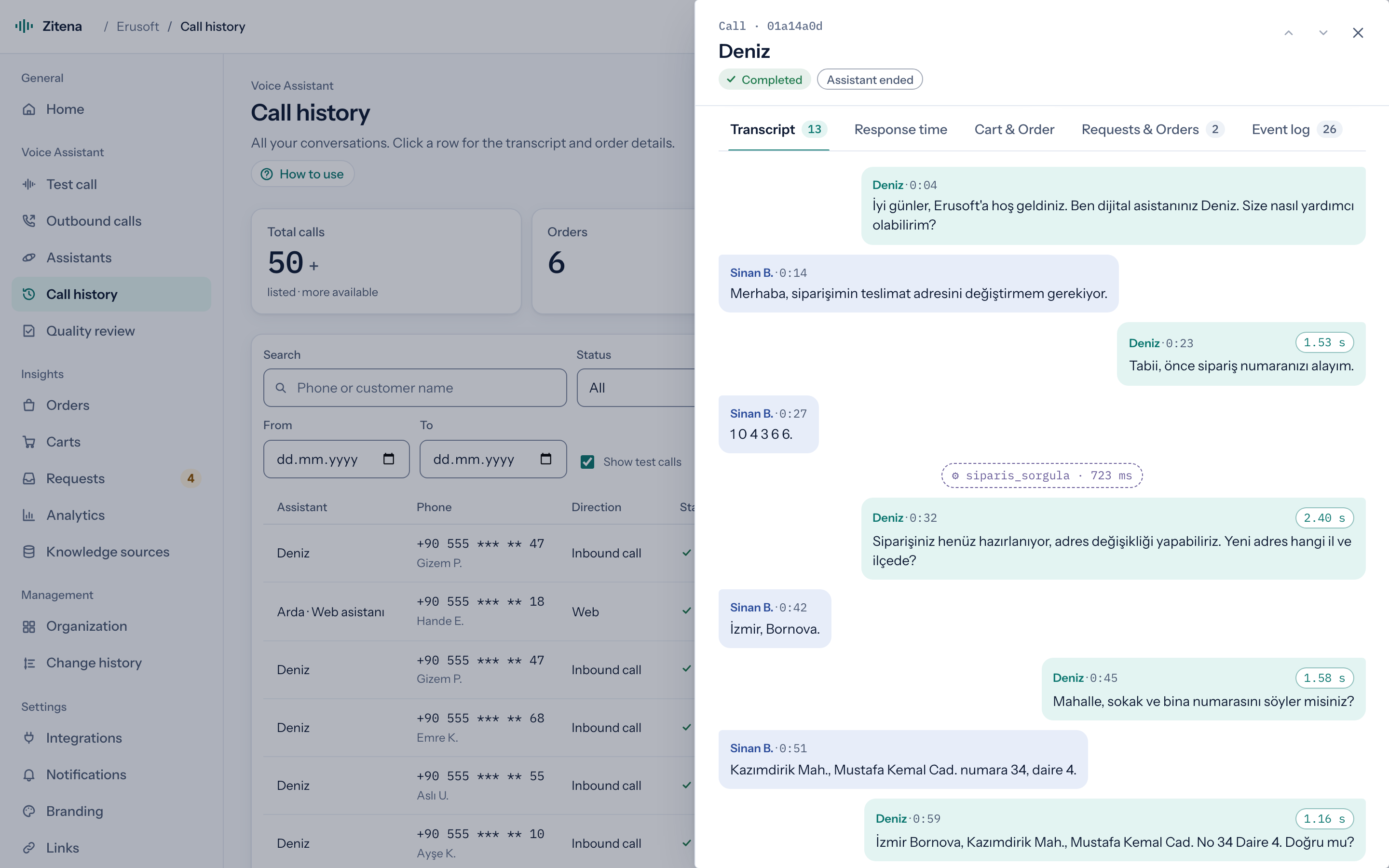The width and height of the screenshot is (1389, 868).
Task: Focus the phone or customer name search
Action: coord(415,388)
